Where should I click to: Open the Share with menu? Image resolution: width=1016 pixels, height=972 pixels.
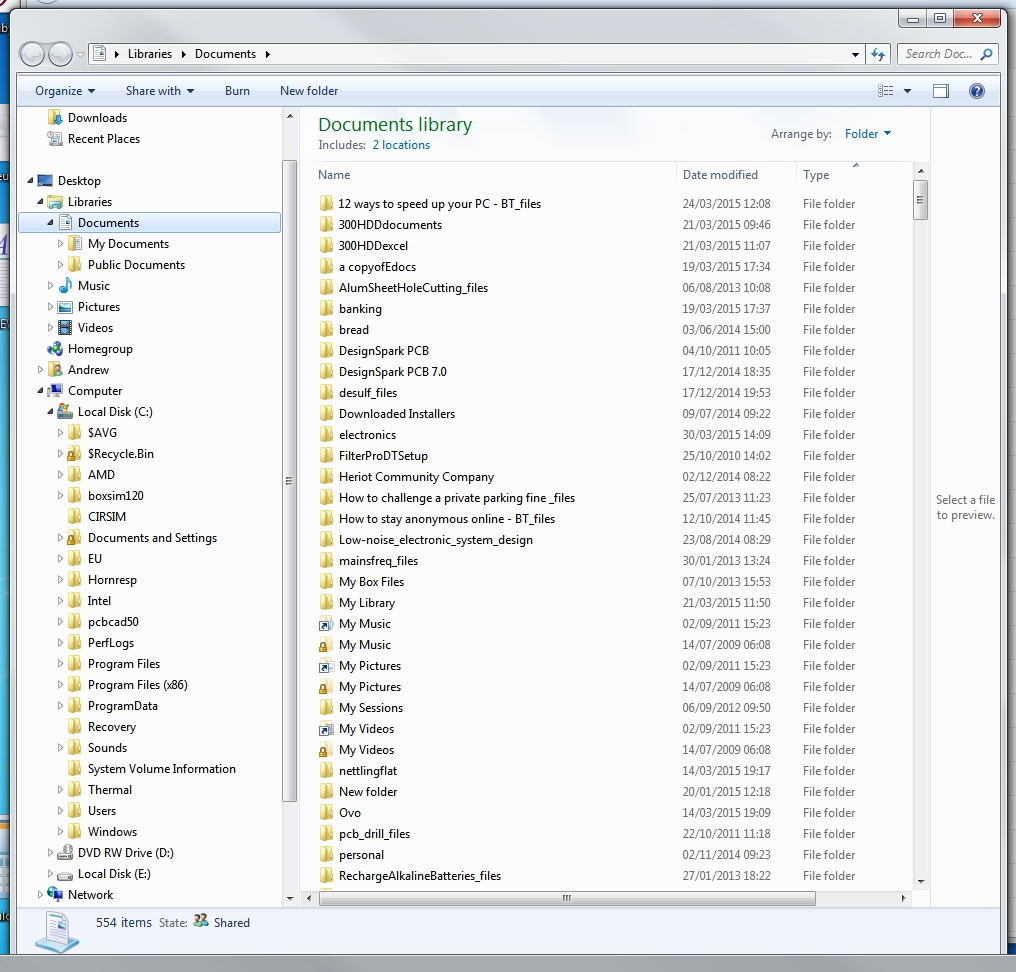pyautogui.click(x=159, y=91)
